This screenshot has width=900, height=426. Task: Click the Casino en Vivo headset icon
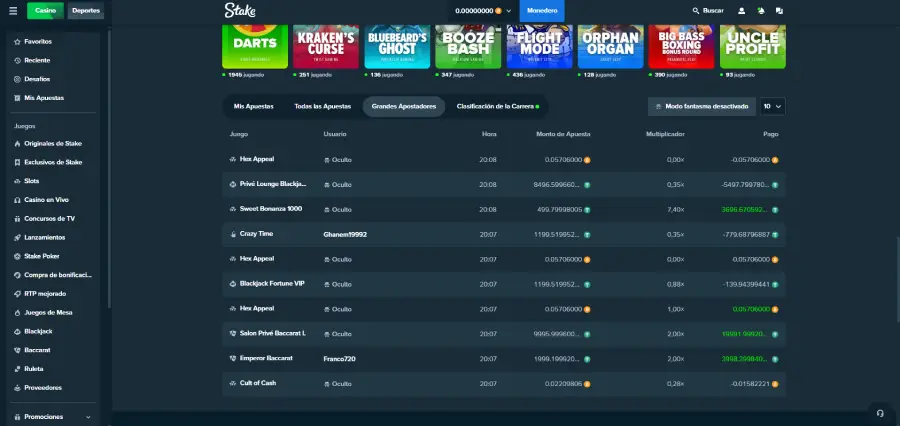[x=18, y=200]
